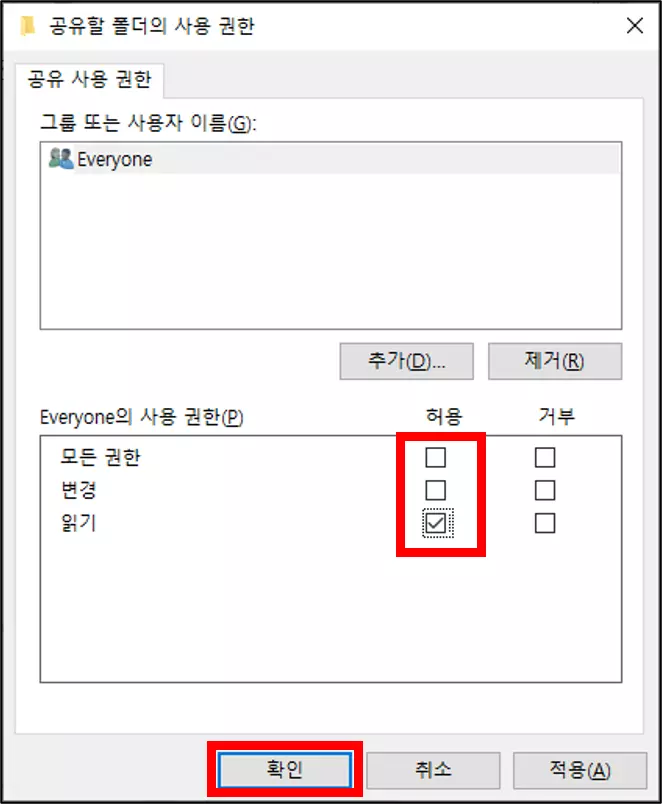662x804 pixels.
Task: Uncheck the 허용 checkbox for 읽기
Action: (436, 524)
